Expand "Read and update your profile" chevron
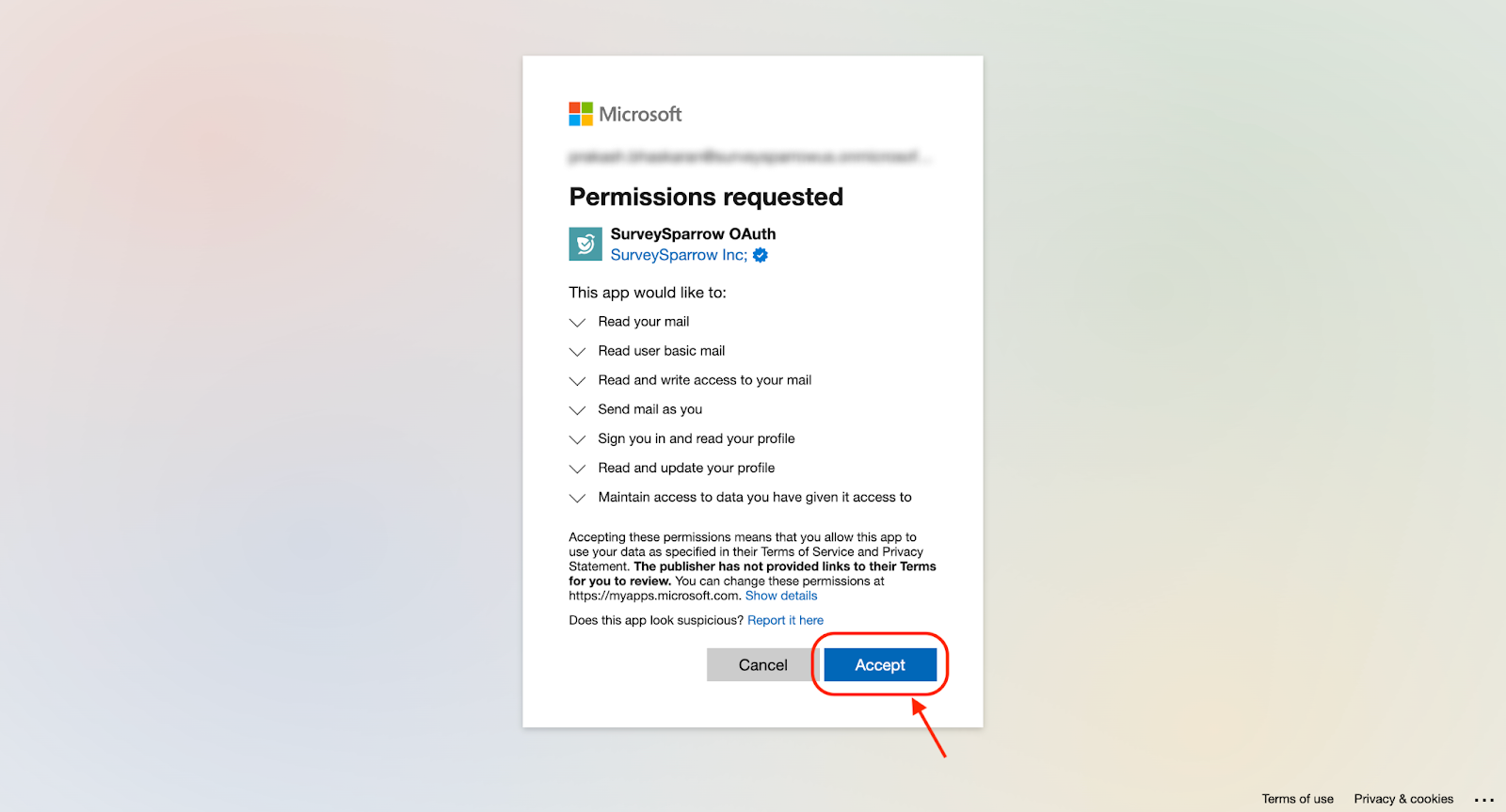The height and width of the screenshot is (812, 1506). tap(578, 469)
